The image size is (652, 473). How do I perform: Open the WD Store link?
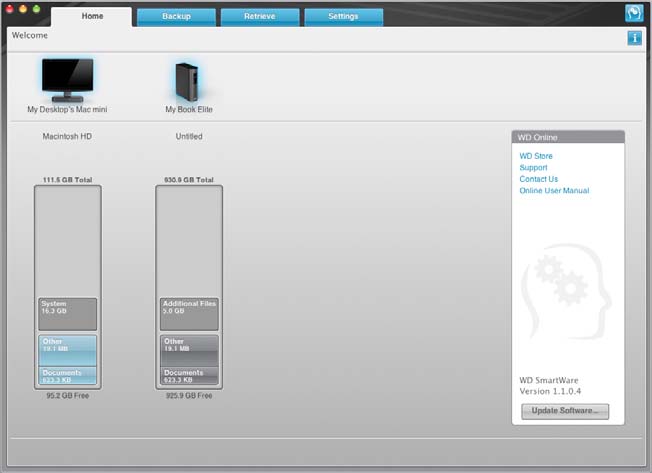pos(536,156)
